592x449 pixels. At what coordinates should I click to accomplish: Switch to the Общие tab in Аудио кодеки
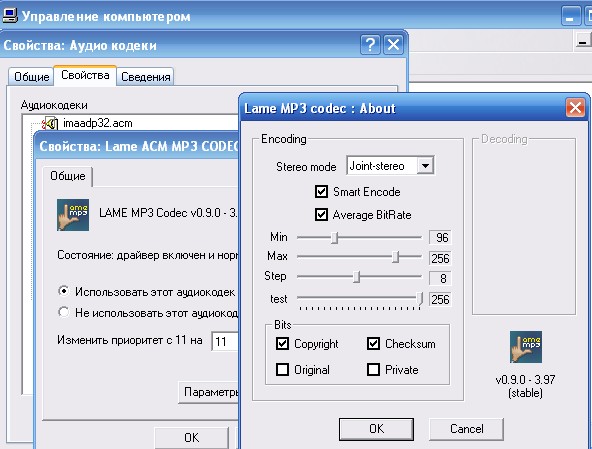[31, 77]
